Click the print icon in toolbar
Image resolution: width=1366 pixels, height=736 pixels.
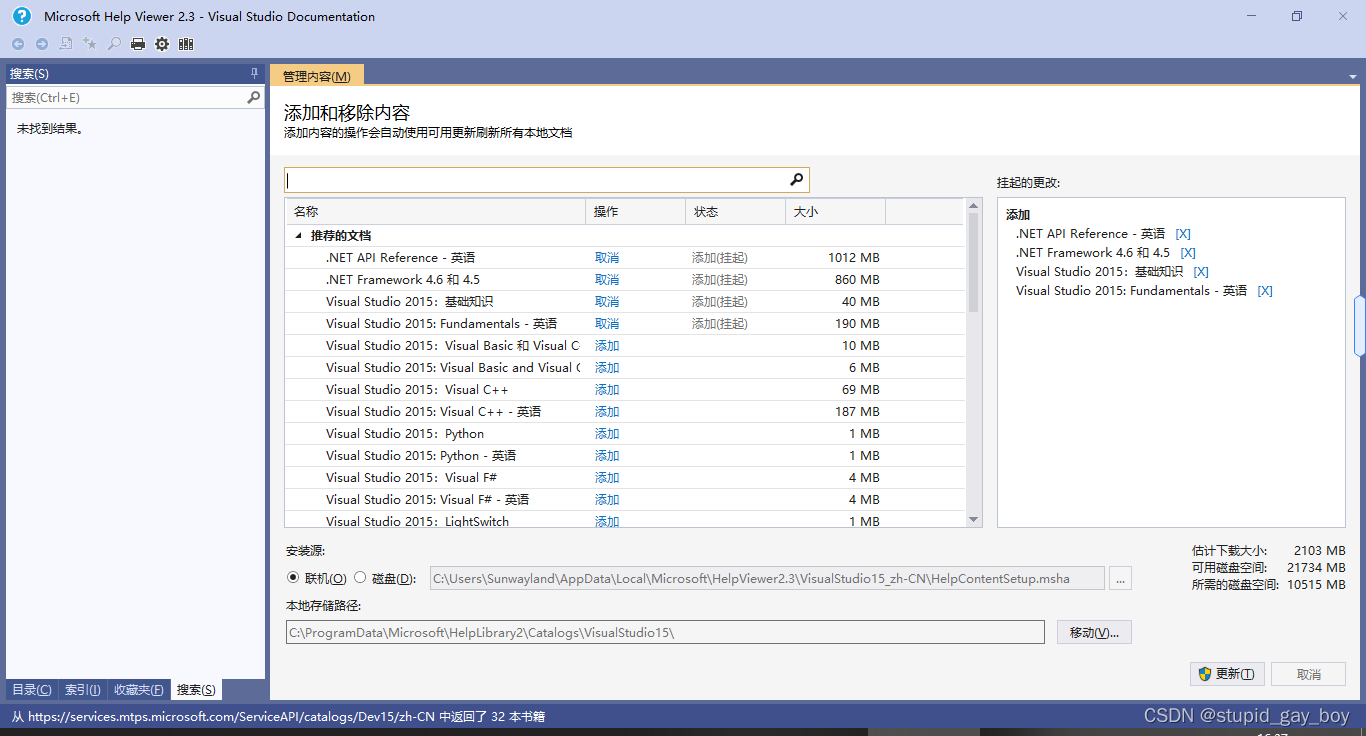click(138, 44)
